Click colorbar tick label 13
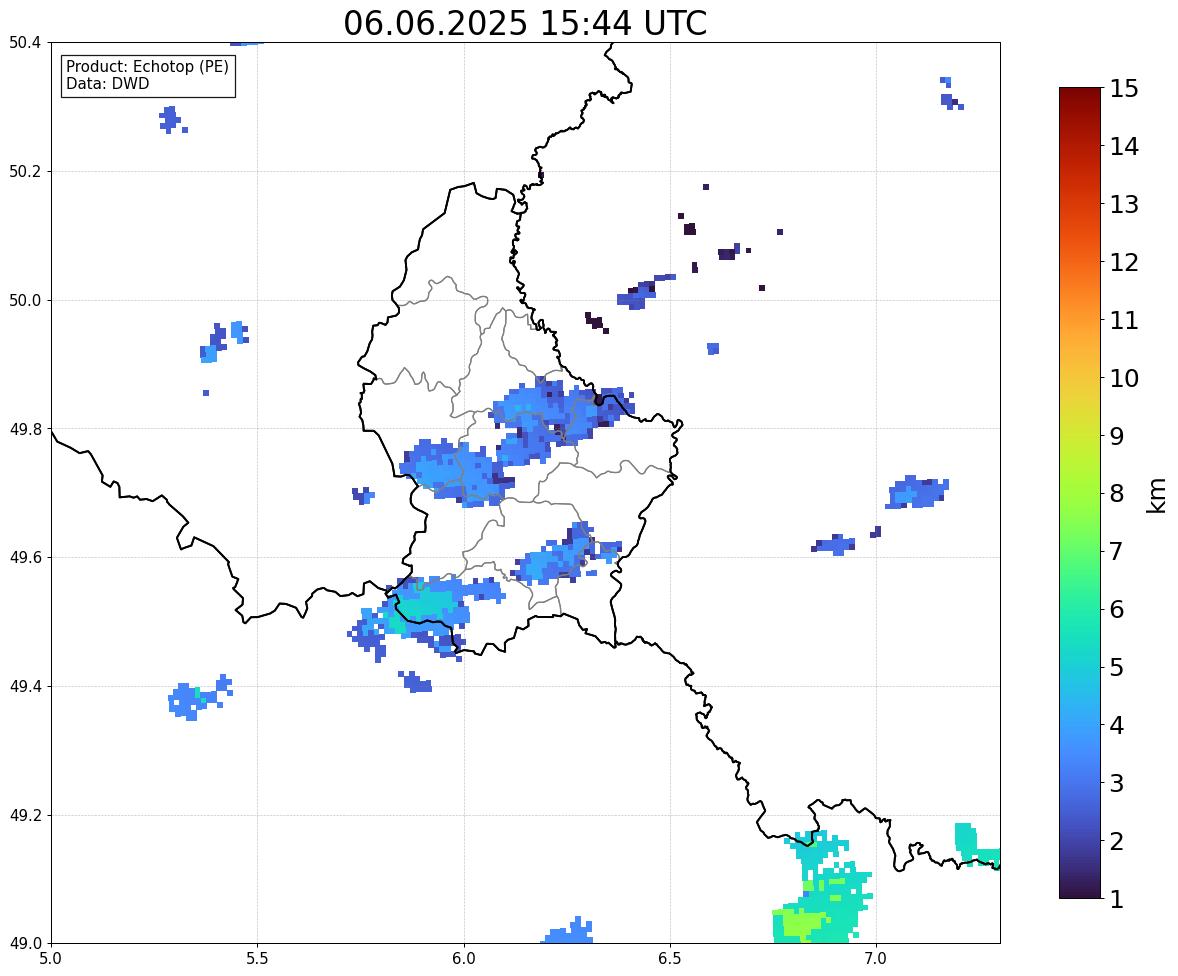The image size is (1178, 976). (1124, 204)
